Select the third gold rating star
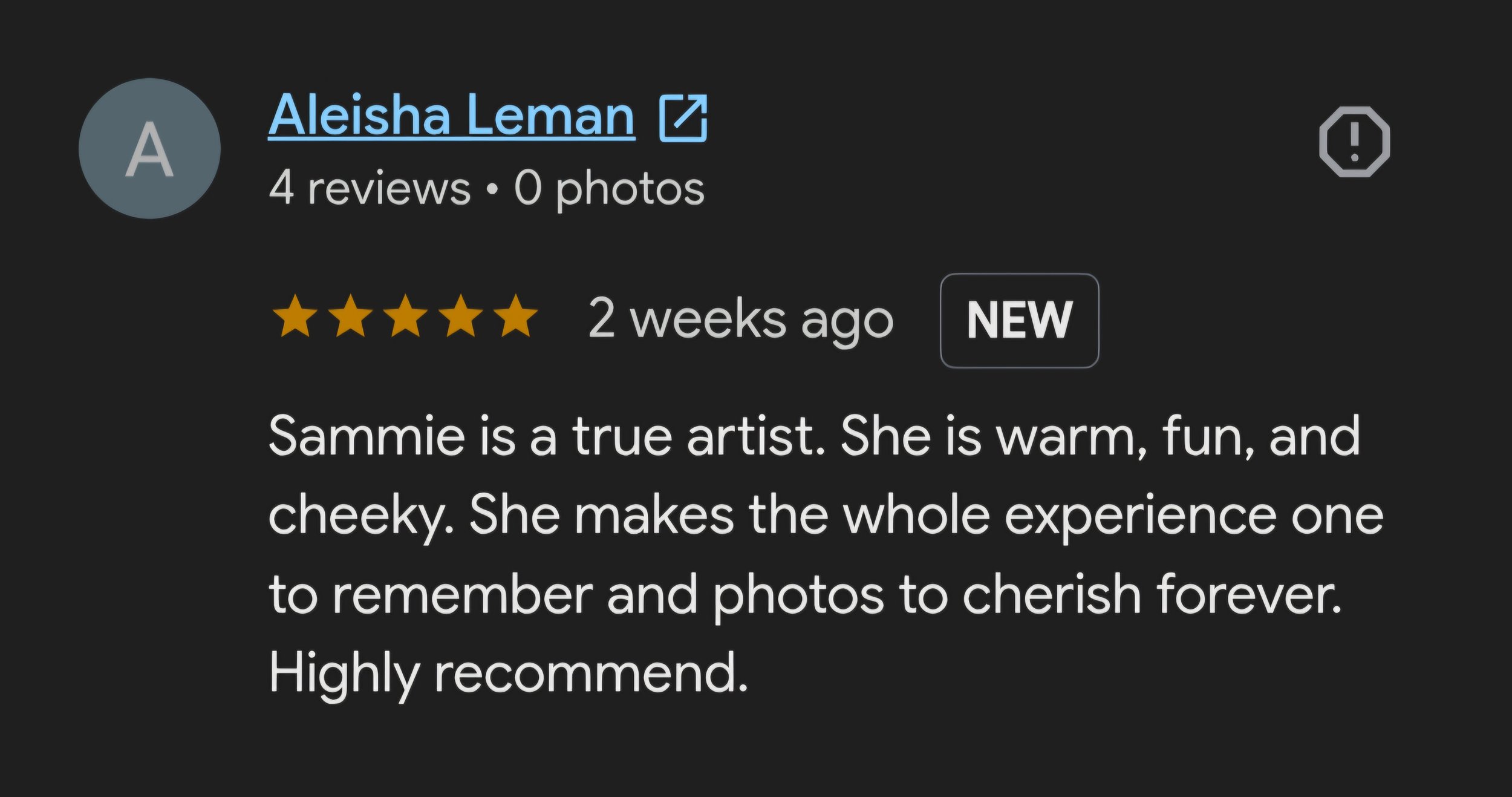The width and height of the screenshot is (1512, 797). [405, 315]
